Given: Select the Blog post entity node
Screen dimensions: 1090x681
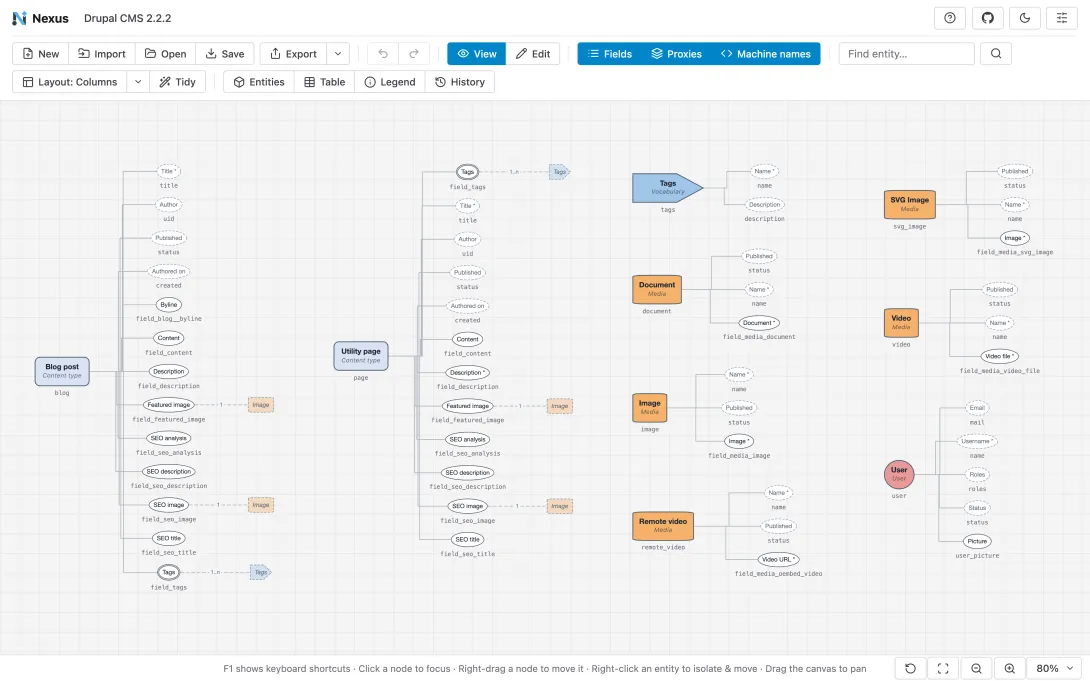Looking at the screenshot, I should tap(62, 371).
